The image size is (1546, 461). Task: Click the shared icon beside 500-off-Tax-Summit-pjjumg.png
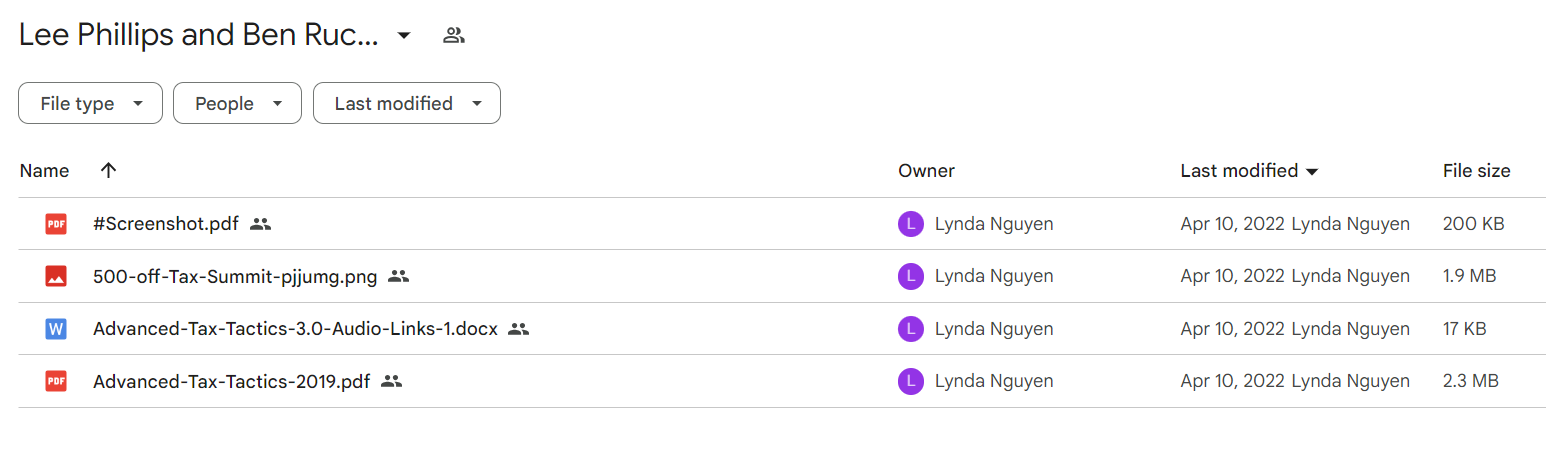tap(399, 276)
